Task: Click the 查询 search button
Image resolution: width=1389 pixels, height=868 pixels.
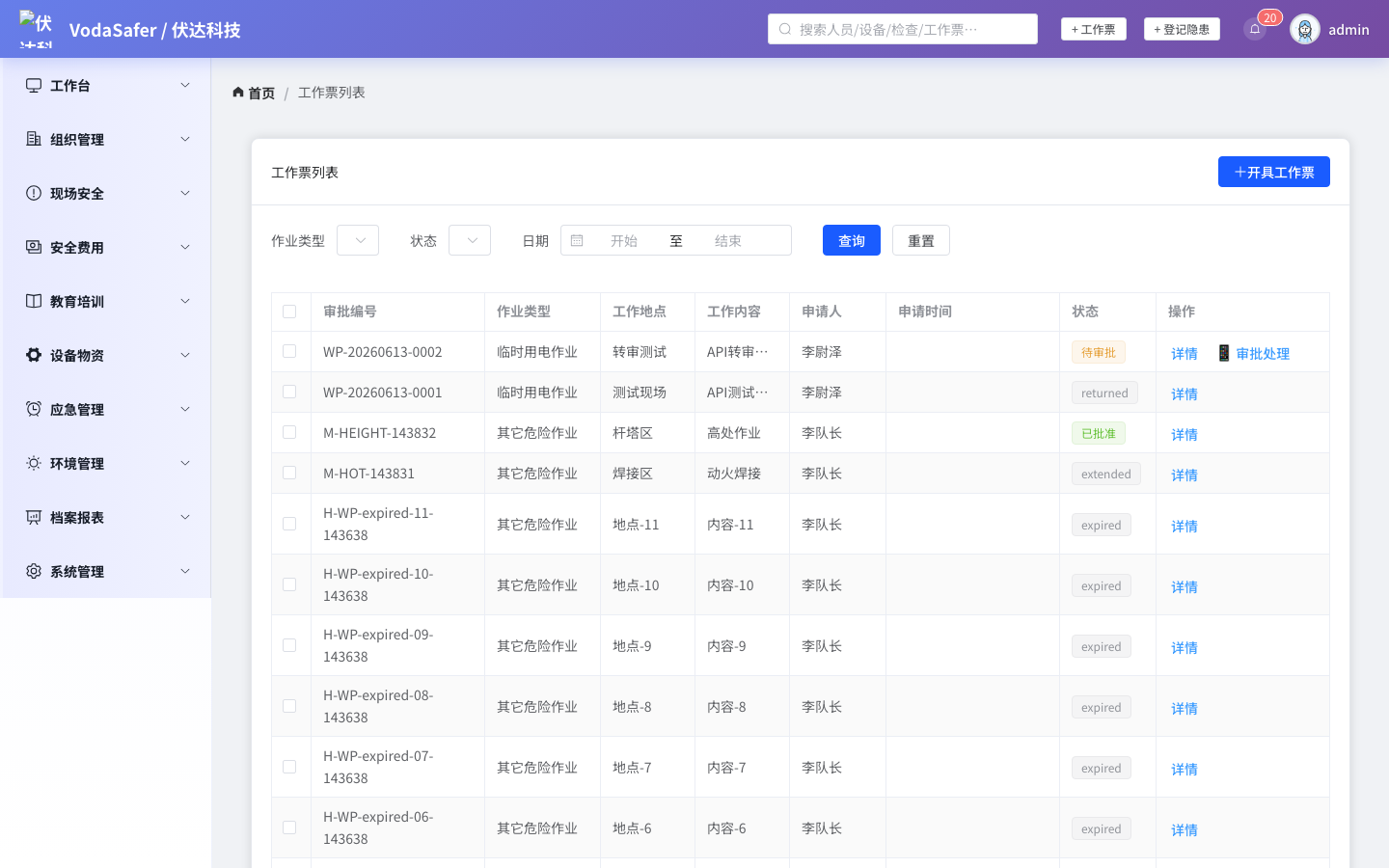Action: (852, 240)
